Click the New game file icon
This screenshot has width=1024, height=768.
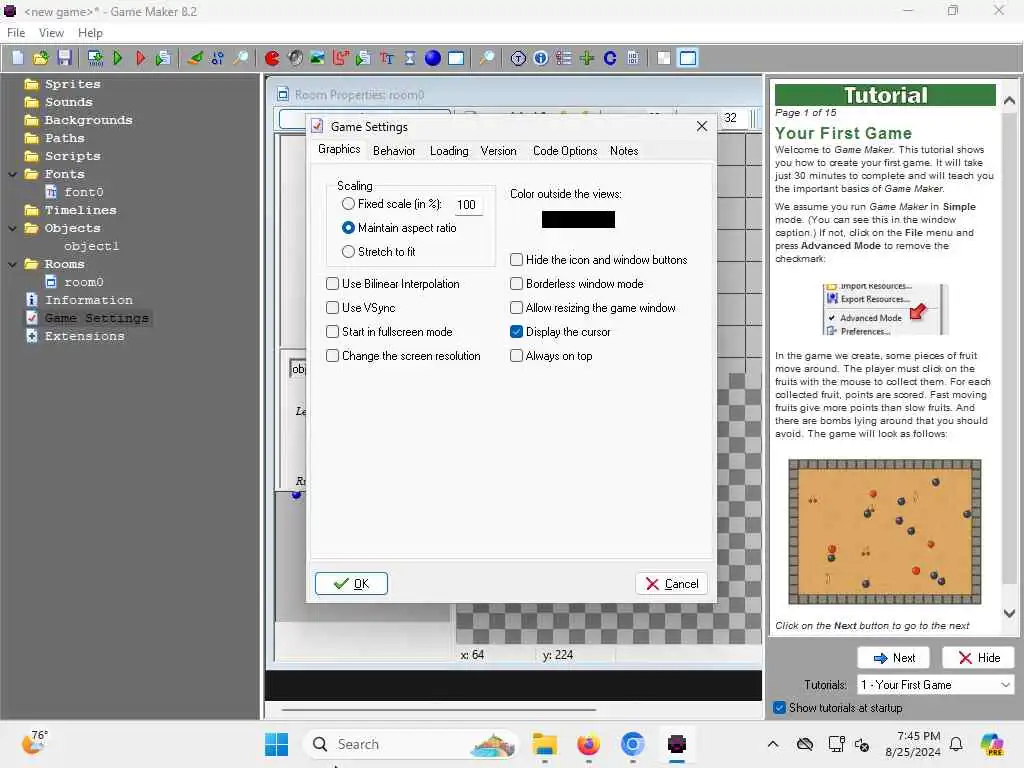[x=18, y=58]
